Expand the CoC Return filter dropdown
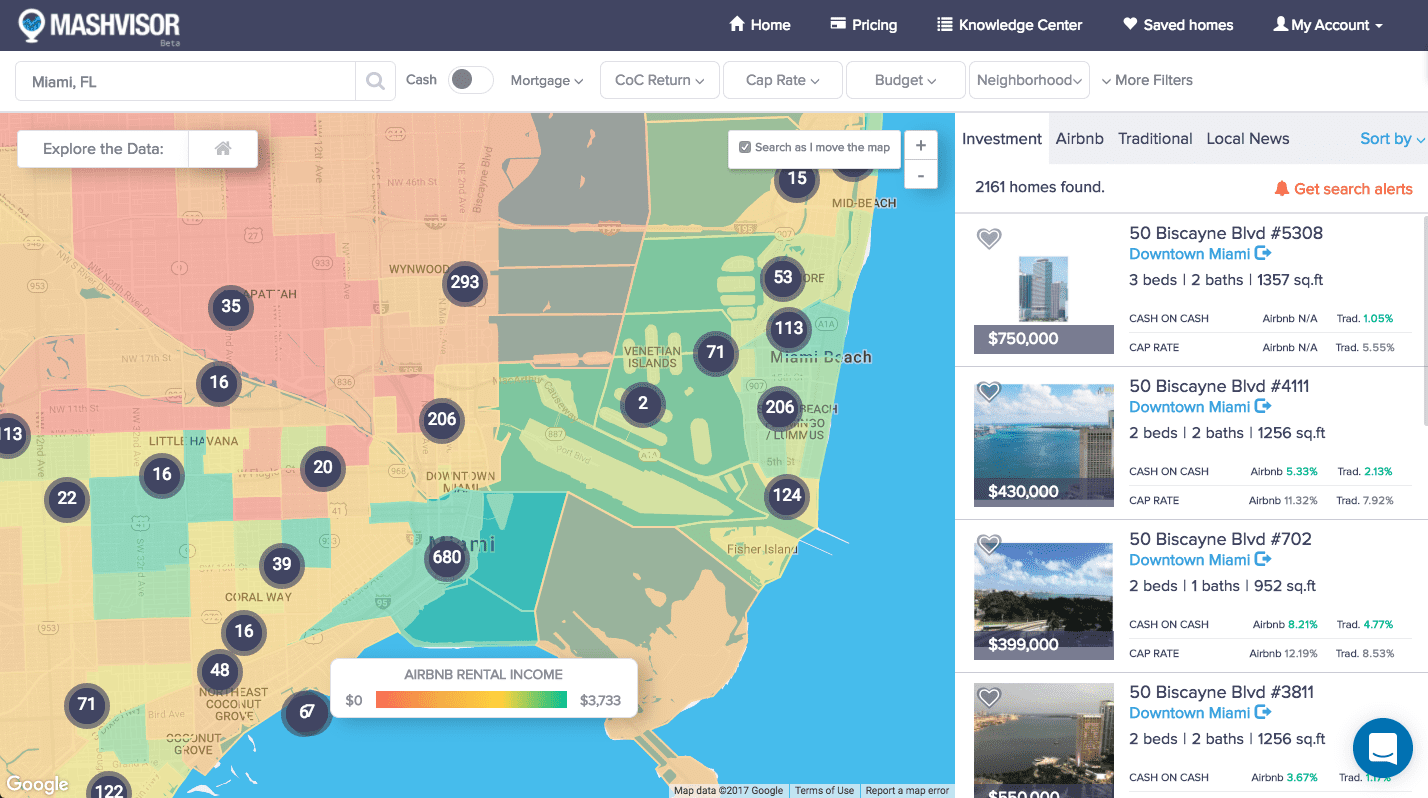1428x798 pixels. tap(659, 80)
